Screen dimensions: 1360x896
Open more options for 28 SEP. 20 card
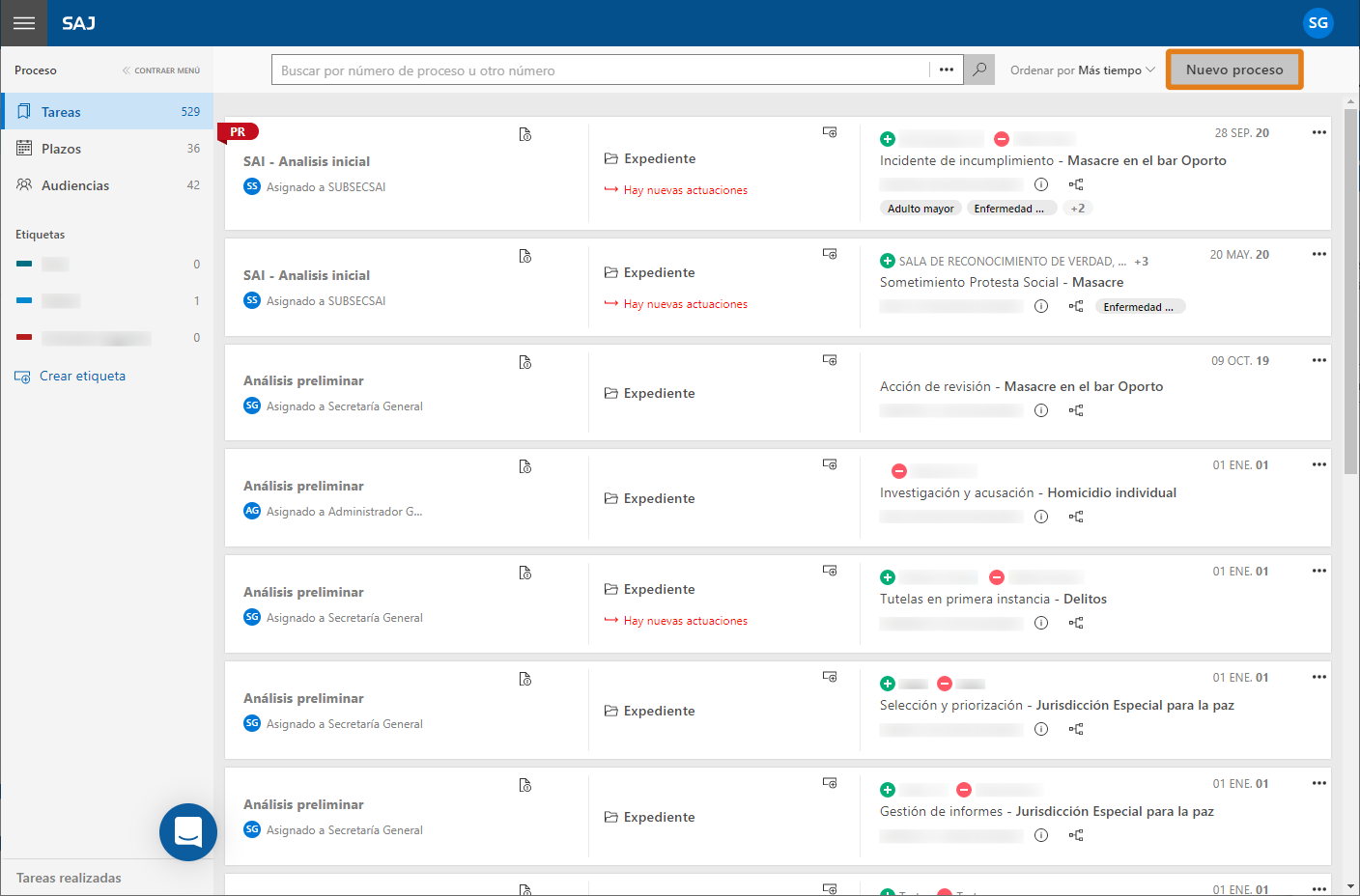1318,132
